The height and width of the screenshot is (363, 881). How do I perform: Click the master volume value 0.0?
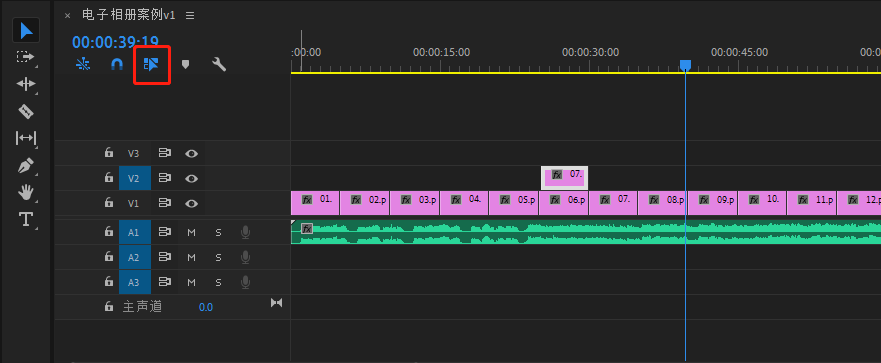pos(206,307)
